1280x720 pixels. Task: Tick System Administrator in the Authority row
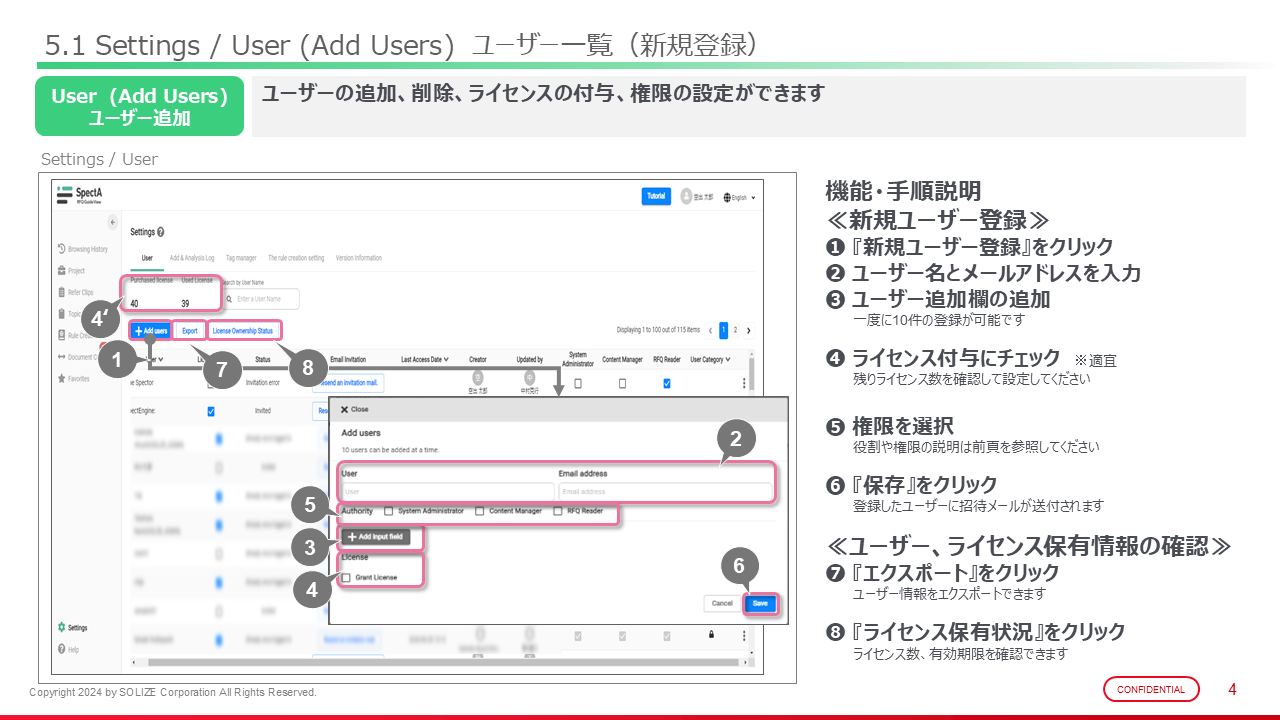388,511
